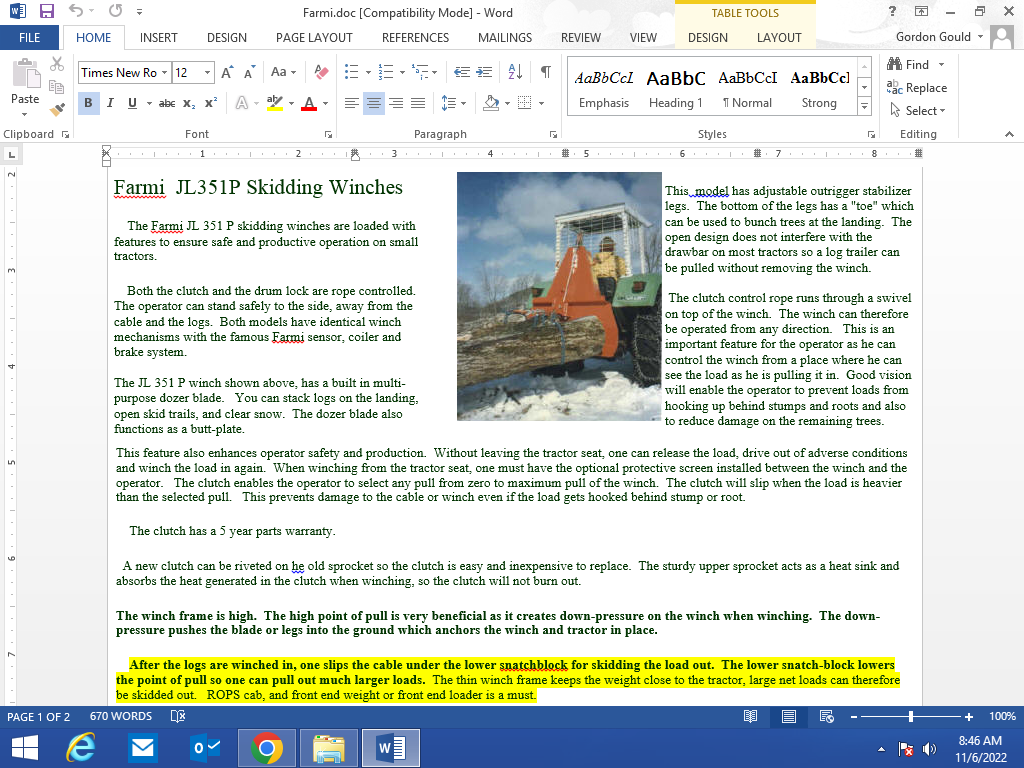The width and height of the screenshot is (1024, 768).
Task: Switch to the PAGE LAYOUT tab
Action: pyautogui.click(x=314, y=38)
